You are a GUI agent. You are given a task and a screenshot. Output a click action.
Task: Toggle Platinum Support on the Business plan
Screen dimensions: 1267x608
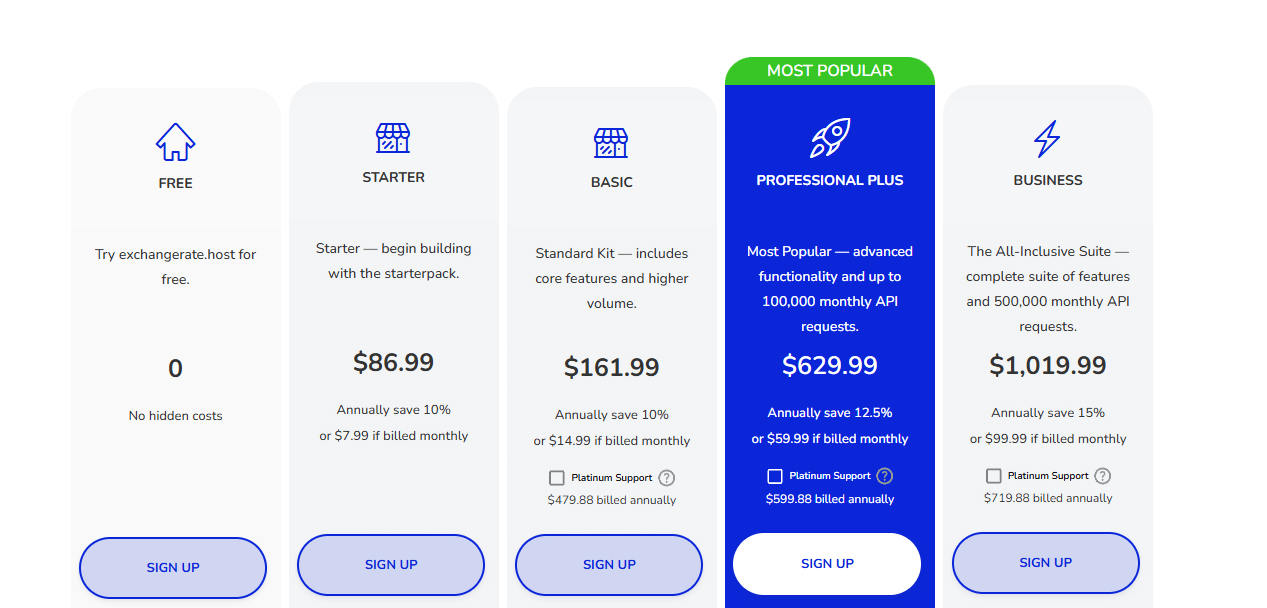993,475
